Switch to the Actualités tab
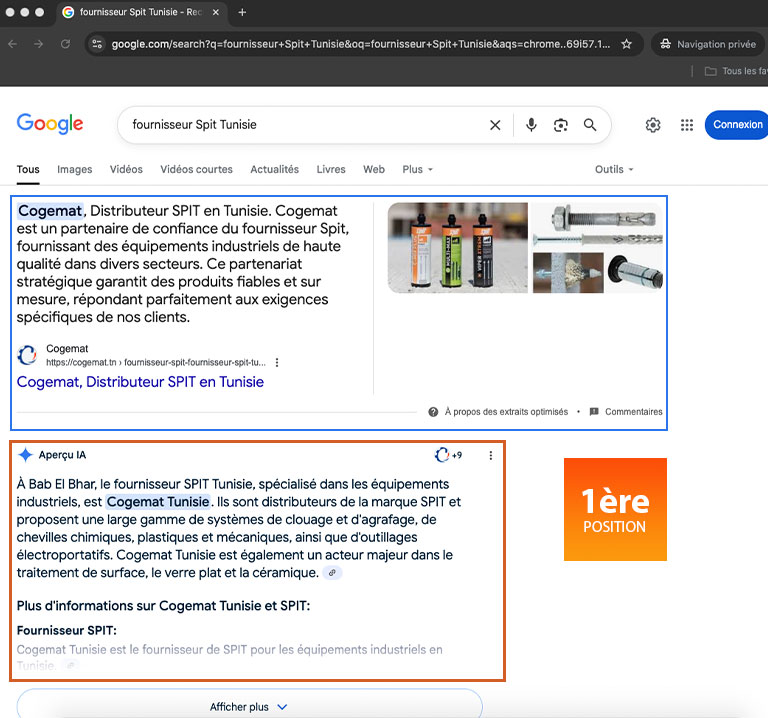 coord(274,169)
